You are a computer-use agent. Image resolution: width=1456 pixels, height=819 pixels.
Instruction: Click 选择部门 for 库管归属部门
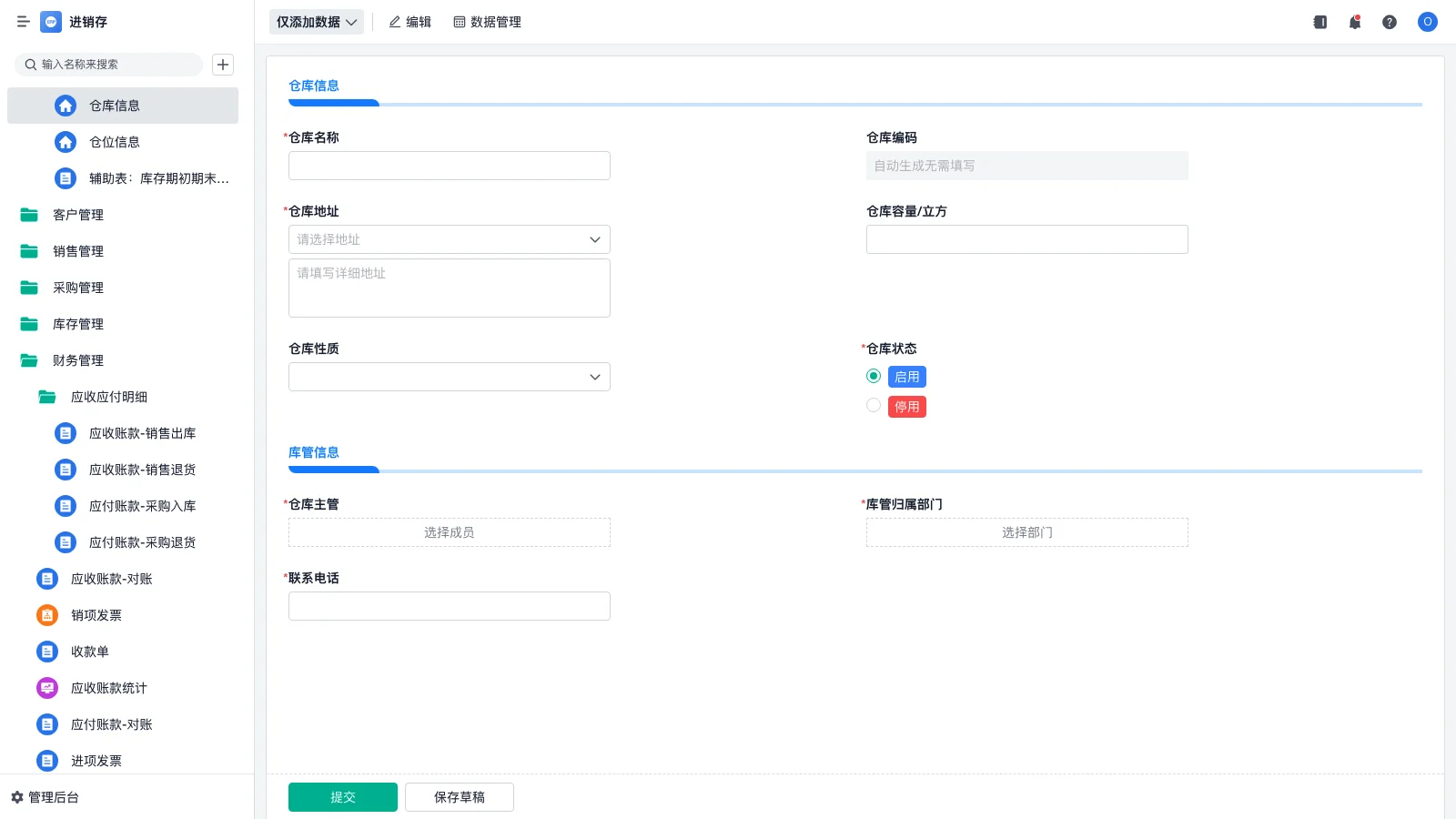point(1027,532)
